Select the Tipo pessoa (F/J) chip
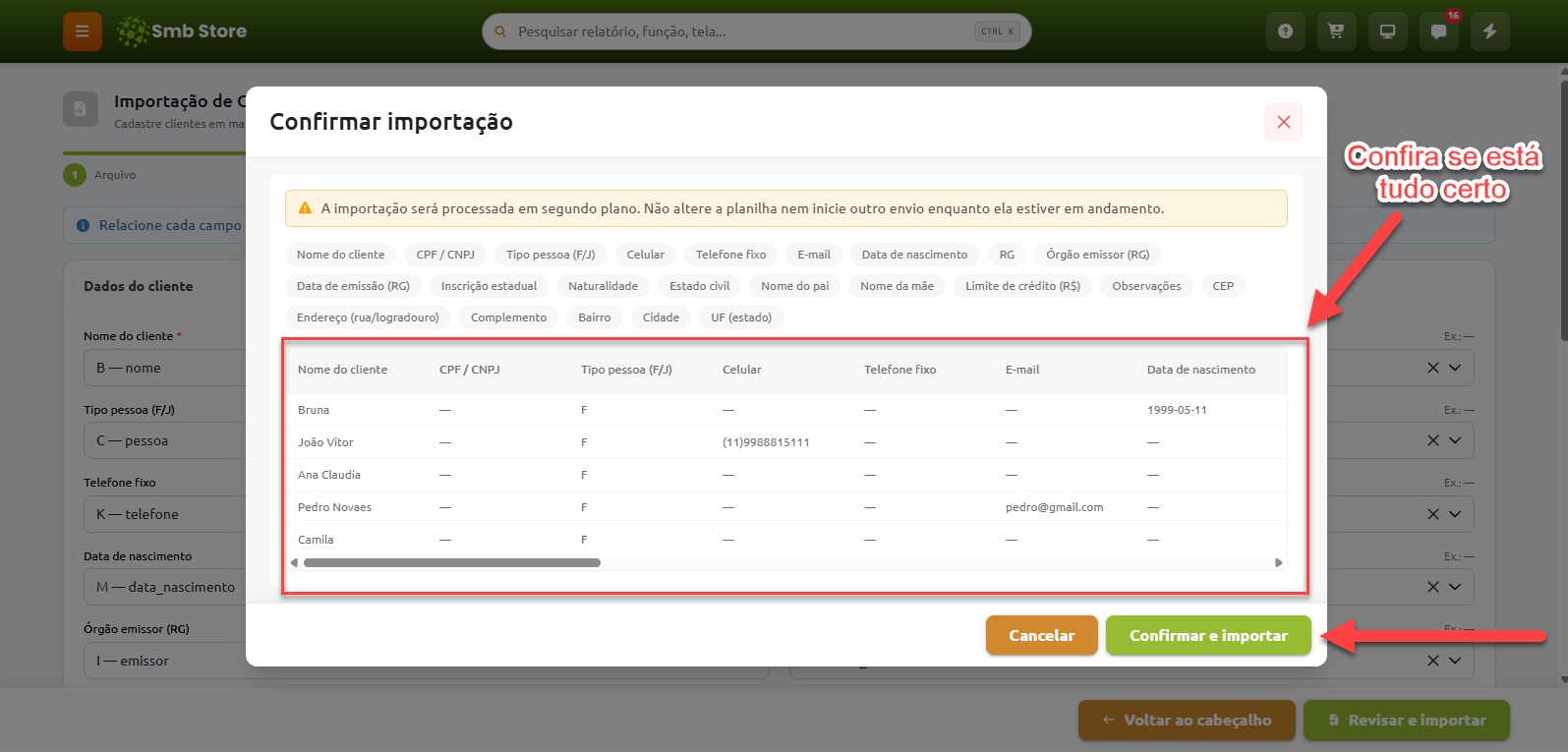The width and height of the screenshot is (1568, 752). click(x=551, y=255)
